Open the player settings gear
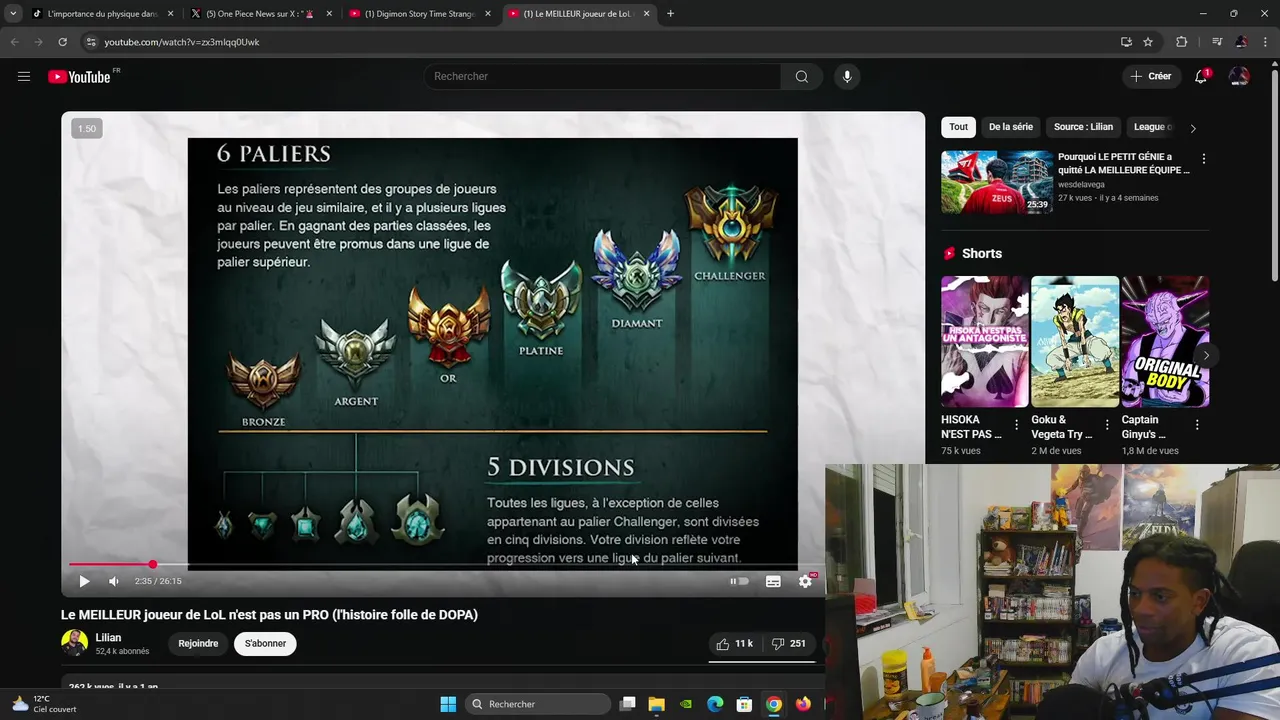Image resolution: width=1280 pixels, height=720 pixels. coord(806,581)
